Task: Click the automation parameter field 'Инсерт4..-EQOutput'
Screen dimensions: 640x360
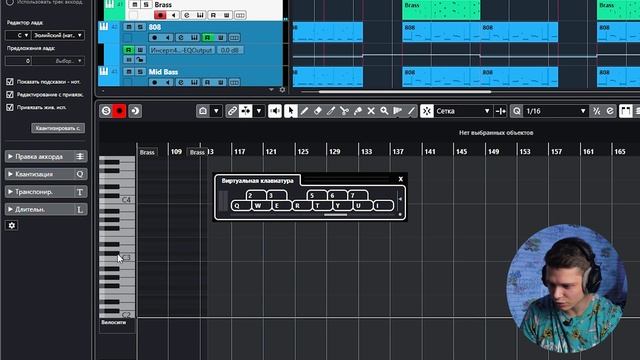Action: [x=181, y=50]
